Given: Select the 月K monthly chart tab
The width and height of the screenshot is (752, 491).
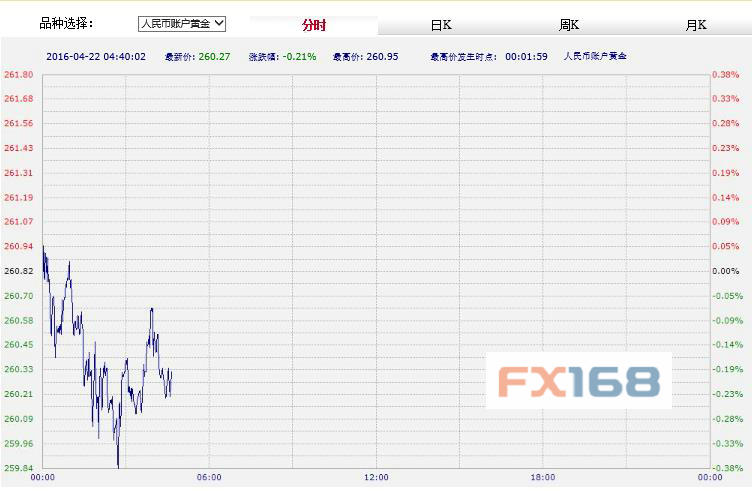Looking at the screenshot, I should coord(696,25).
